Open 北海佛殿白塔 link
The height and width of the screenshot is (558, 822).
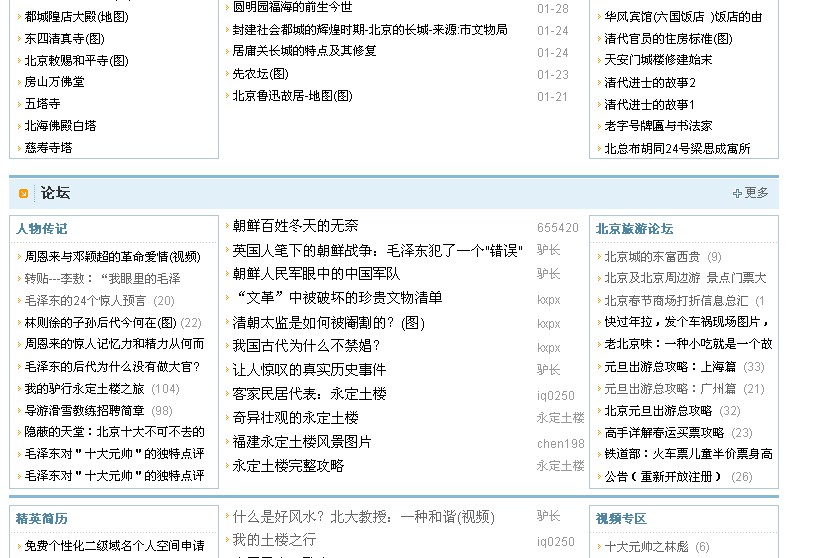tap(60, 126)
